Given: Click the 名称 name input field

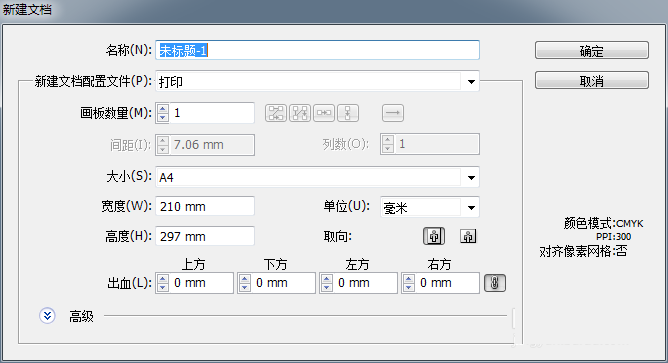Looking at the screenshot, I should [317, 50].
